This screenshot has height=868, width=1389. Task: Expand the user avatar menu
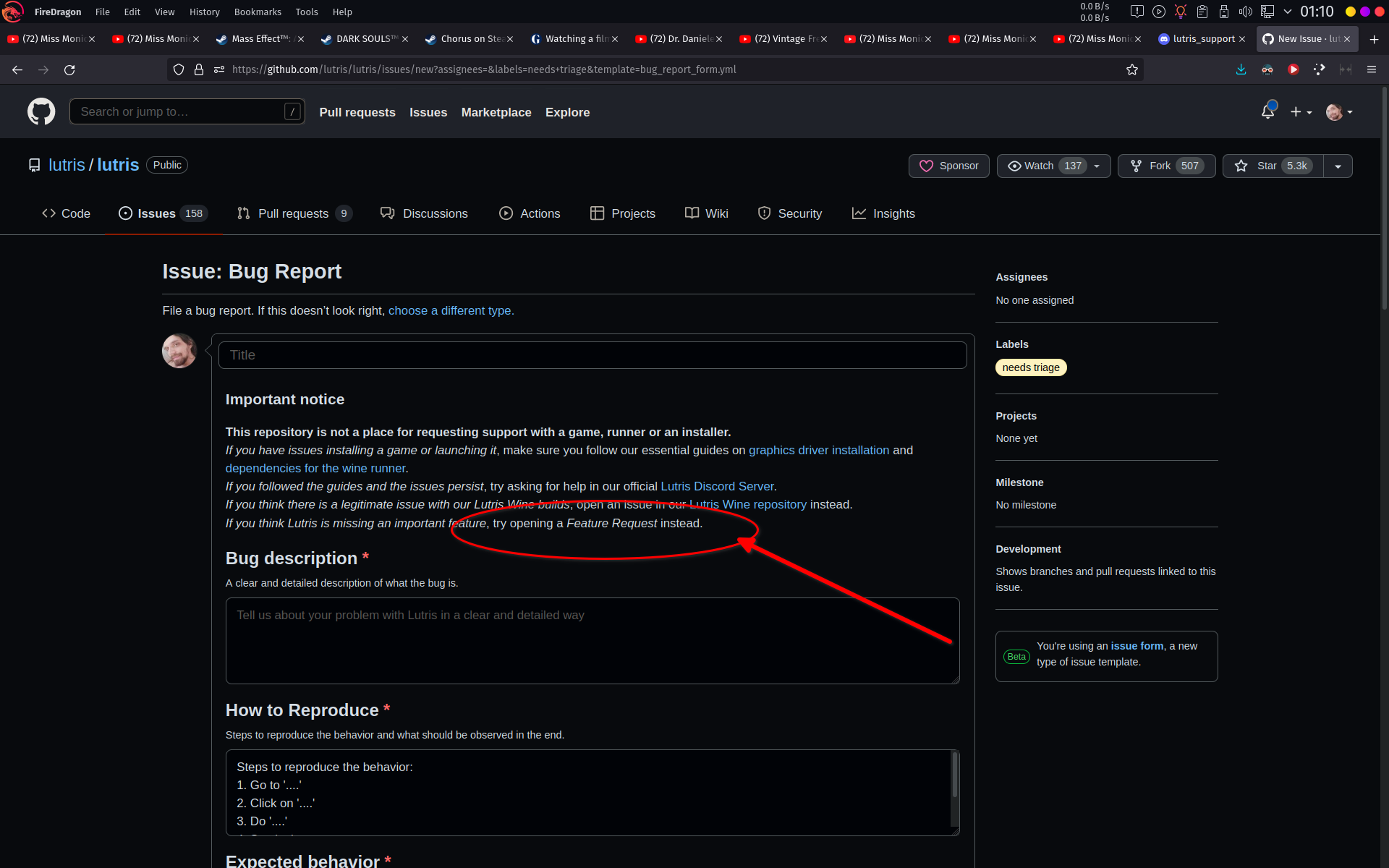coord(1339,112)
